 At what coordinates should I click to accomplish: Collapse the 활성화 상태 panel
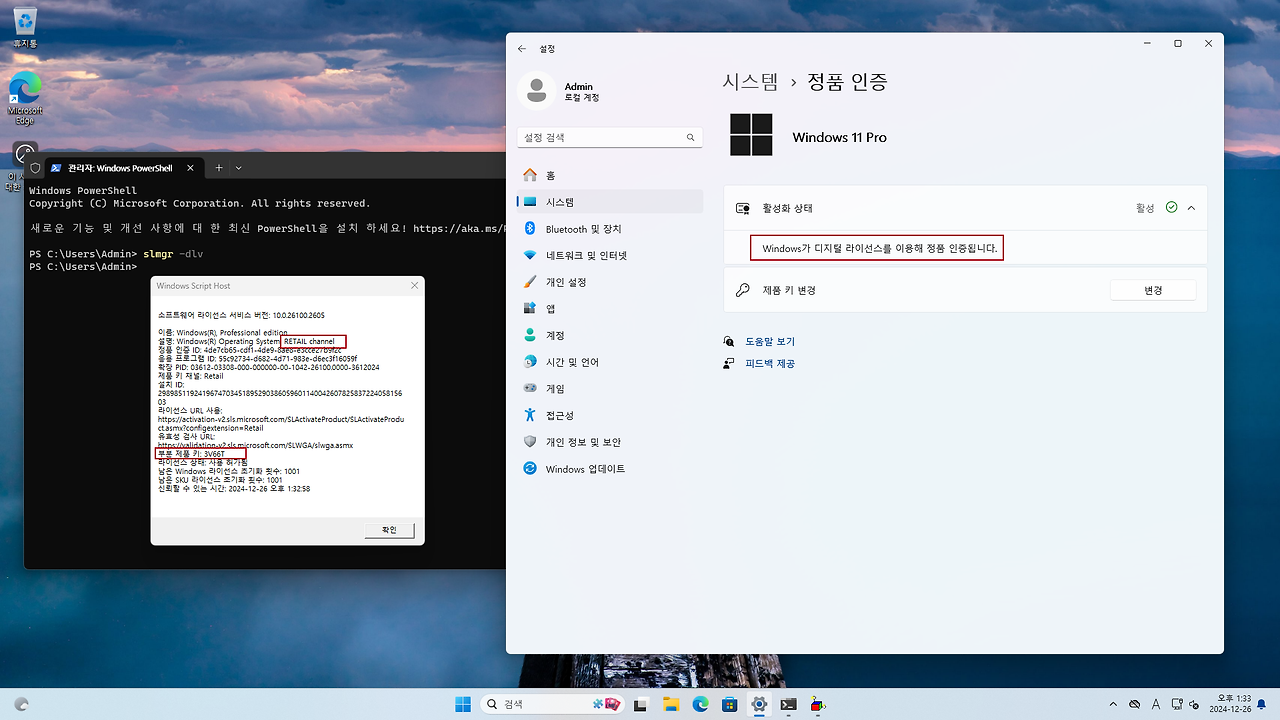[x=1190, y=207]
